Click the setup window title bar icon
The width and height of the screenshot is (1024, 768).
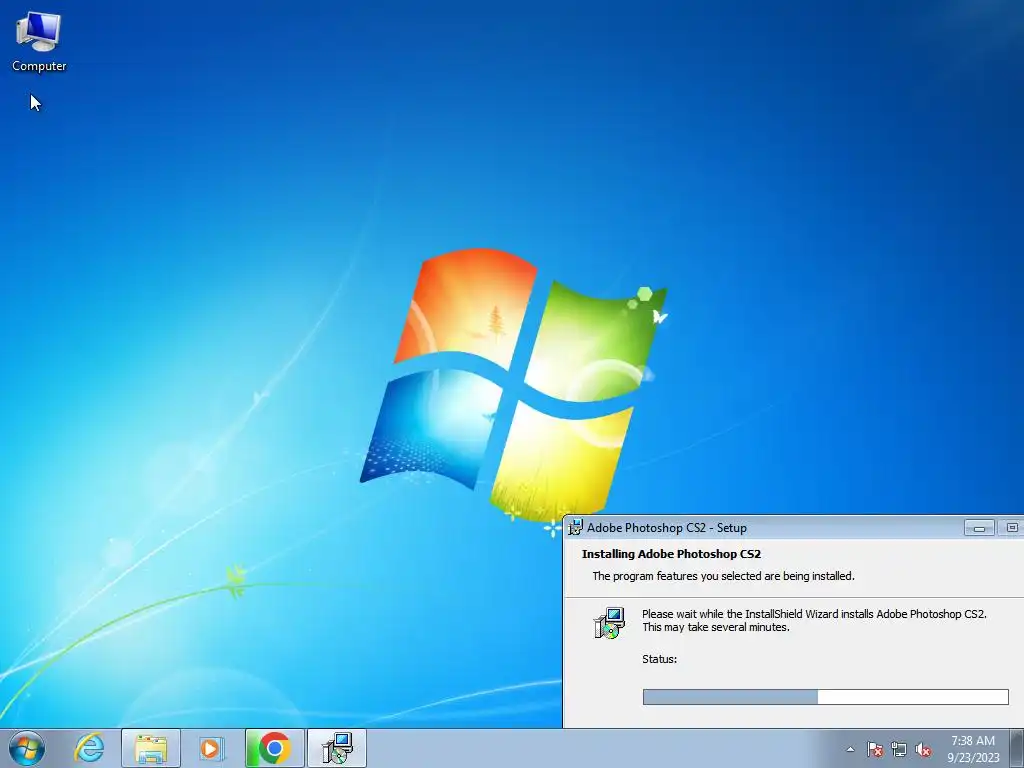pyautogui.click(x=575, y=527)
